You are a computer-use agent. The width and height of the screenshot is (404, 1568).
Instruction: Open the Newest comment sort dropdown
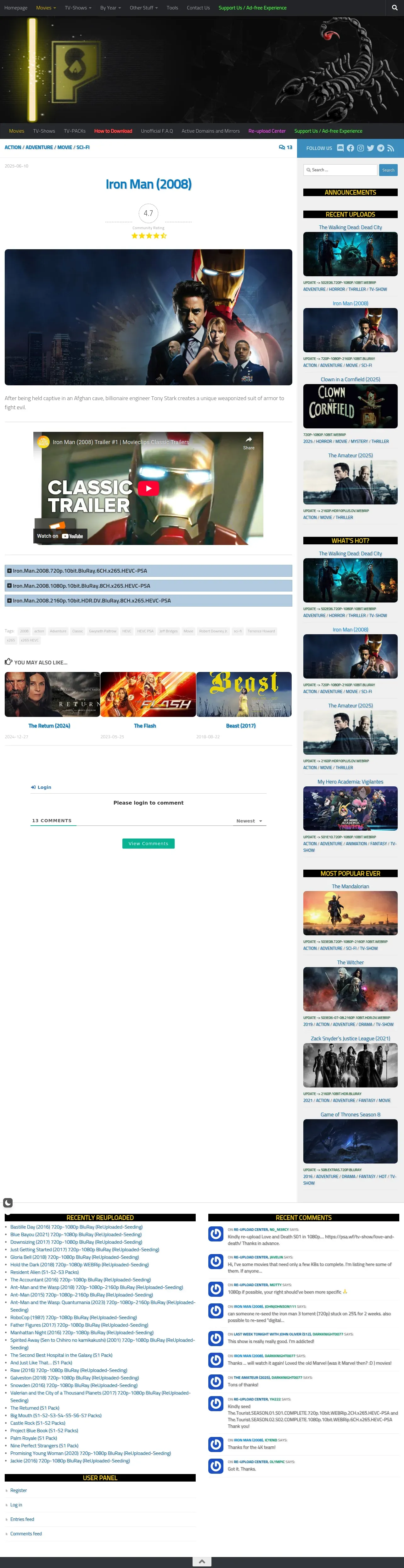[x=250, y=821]
